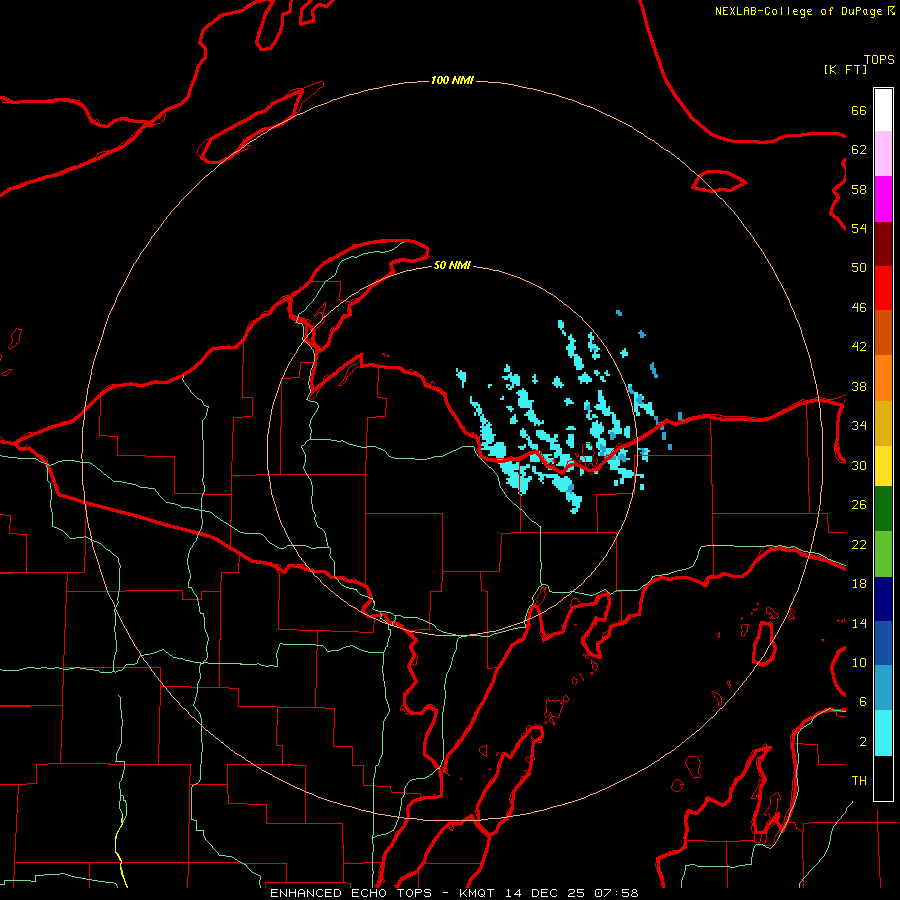Image resolution: width=900 pixels, height=900 pixels.
Task: Click the 'TOPS' legend heading
Action: tap(879, 60)
